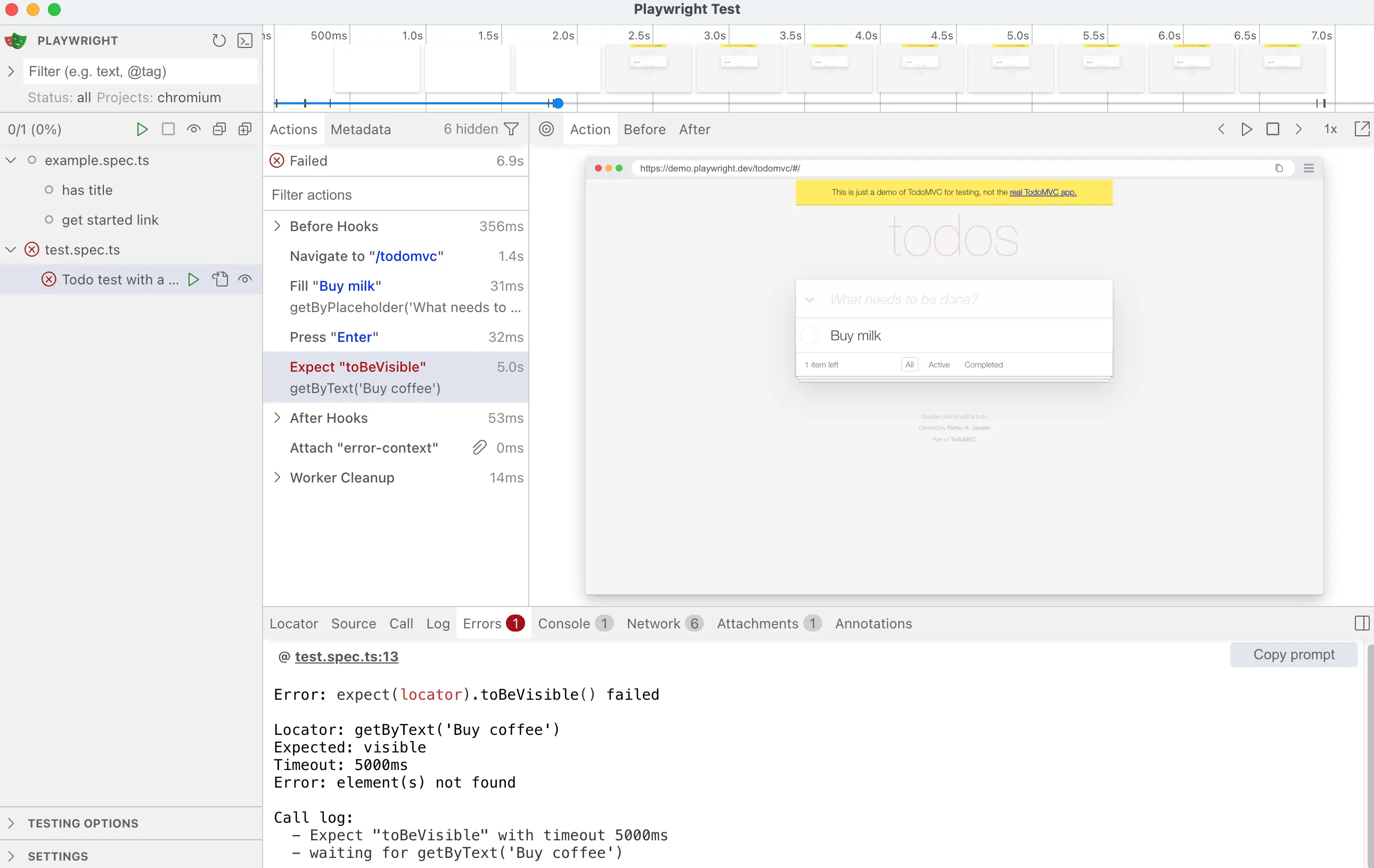Viewport: 1374px width, 868px height.
Task: Expand Before Hooks action group
Action: pyautogui.click(x=277, y=226)
